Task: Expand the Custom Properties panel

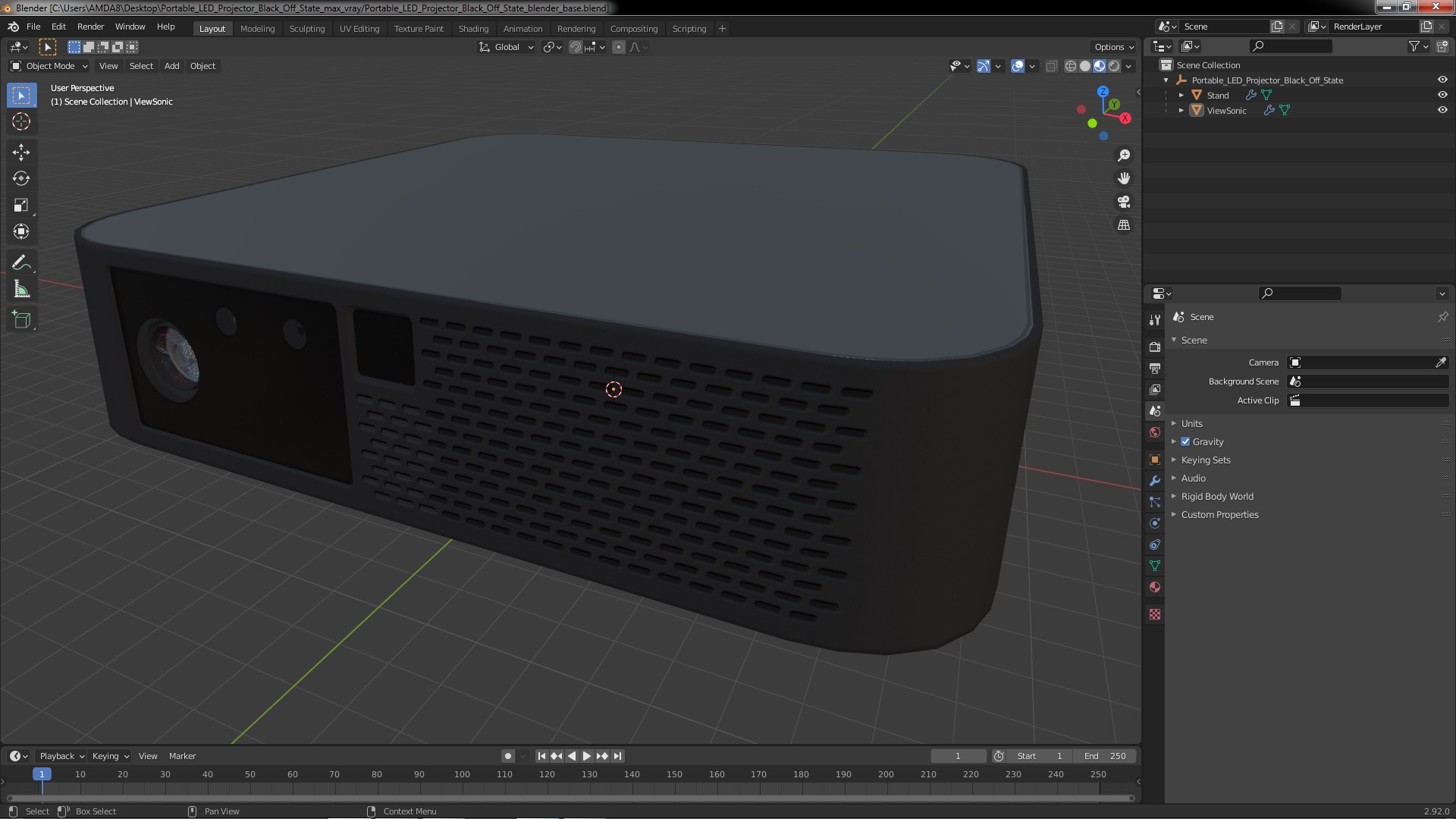Action: coord(1219,514)
